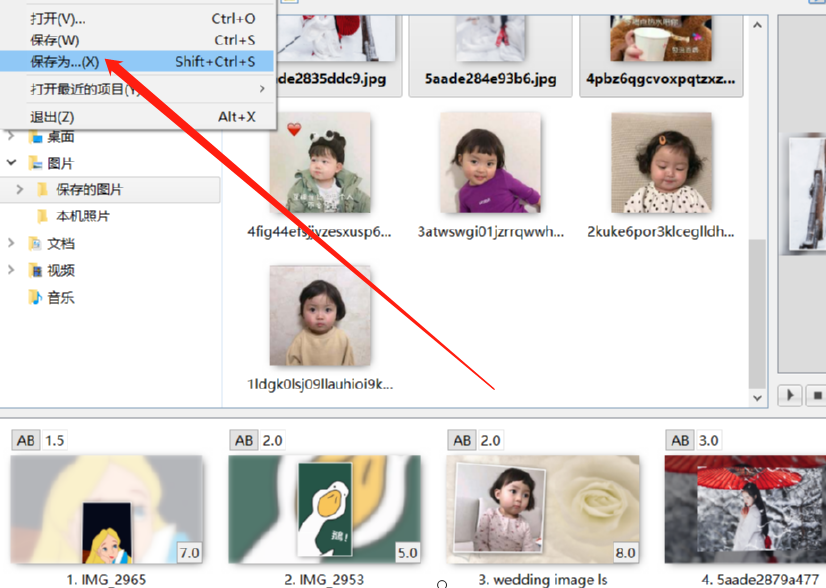Click AB caption icon on IMG_2965 slide

pyautogui.click(x=26, y=441)
